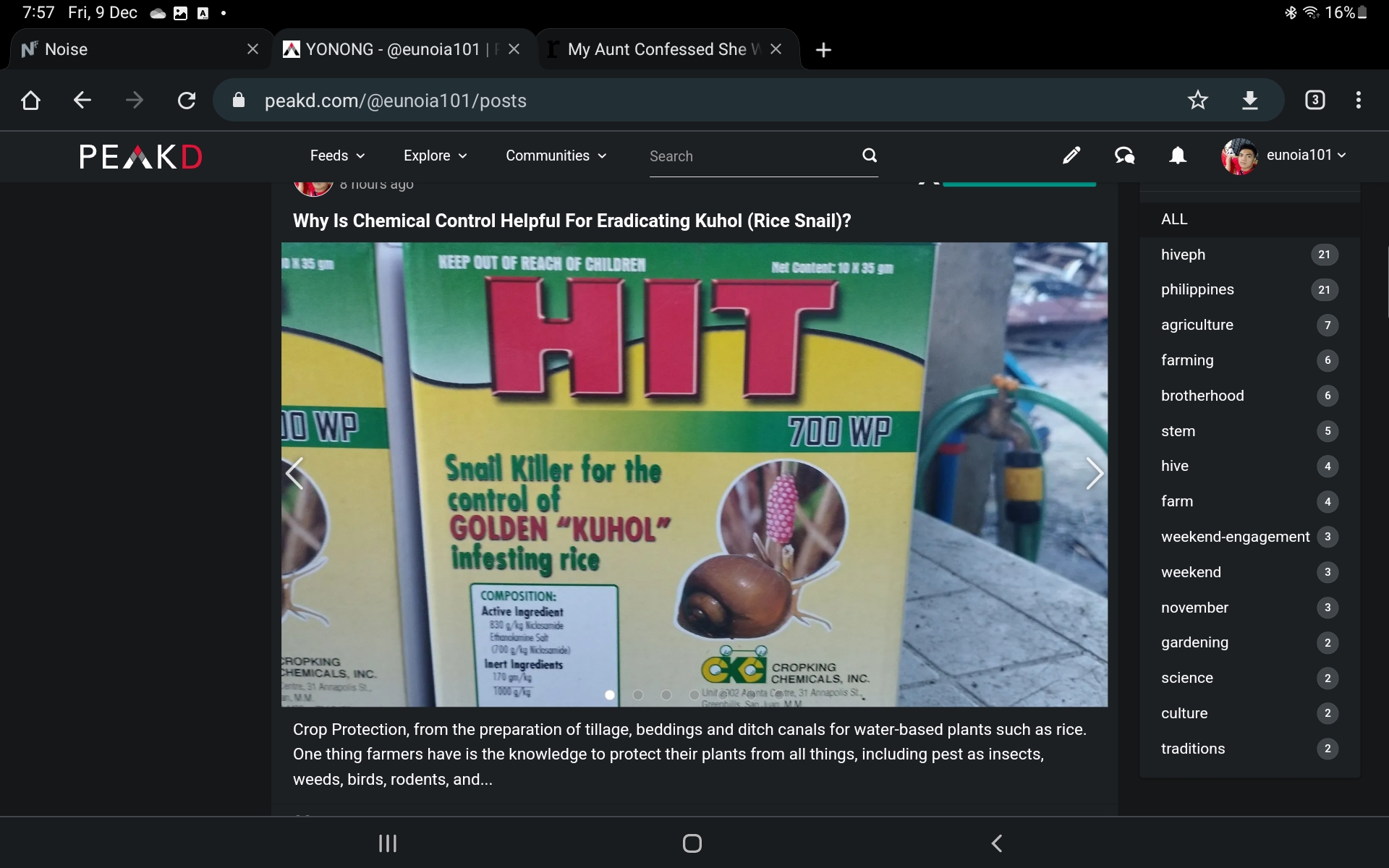Select the second carousel dot indicator
The image size is (1389, 868).
638,695
